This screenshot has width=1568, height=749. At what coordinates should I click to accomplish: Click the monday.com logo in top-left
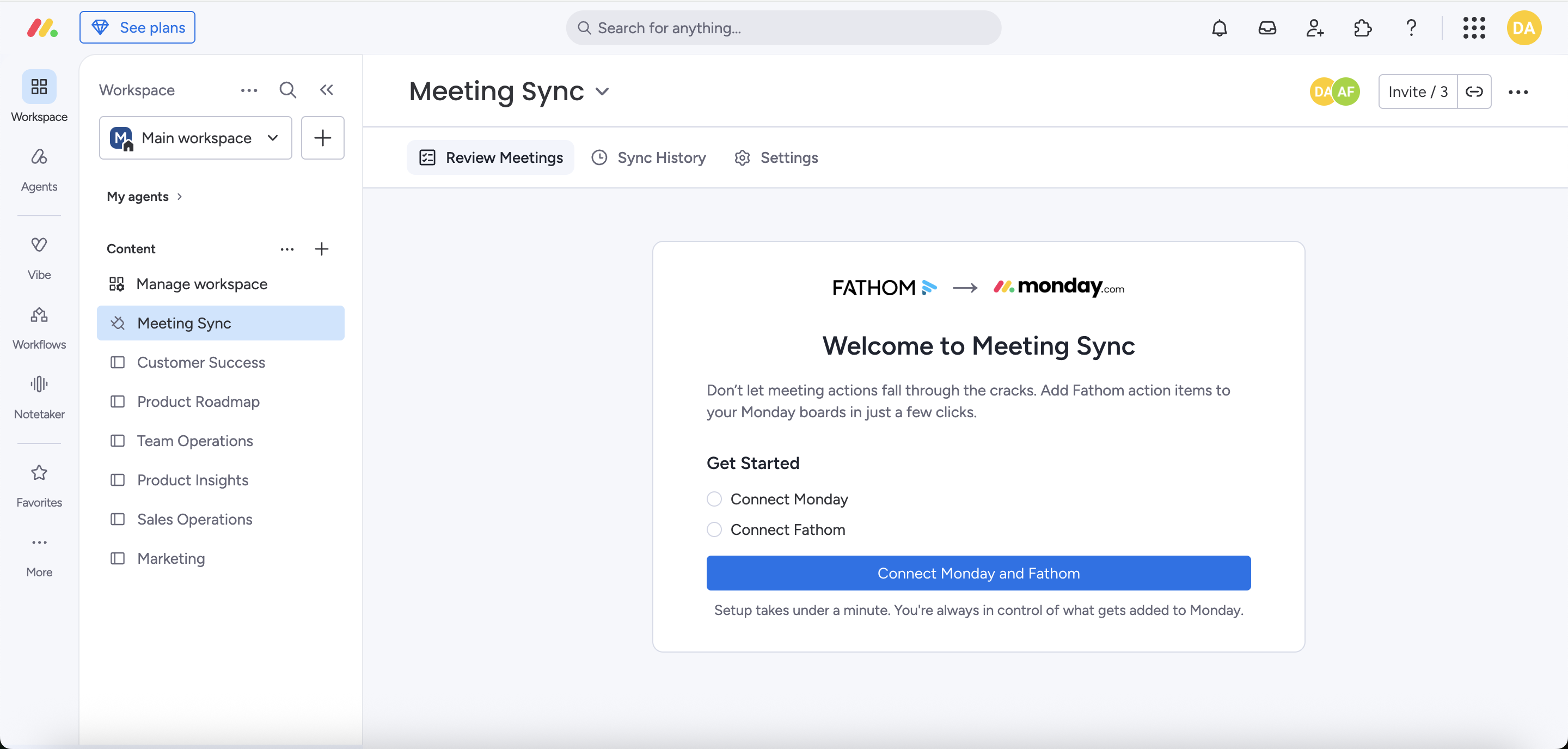click(x=42, y=28)
